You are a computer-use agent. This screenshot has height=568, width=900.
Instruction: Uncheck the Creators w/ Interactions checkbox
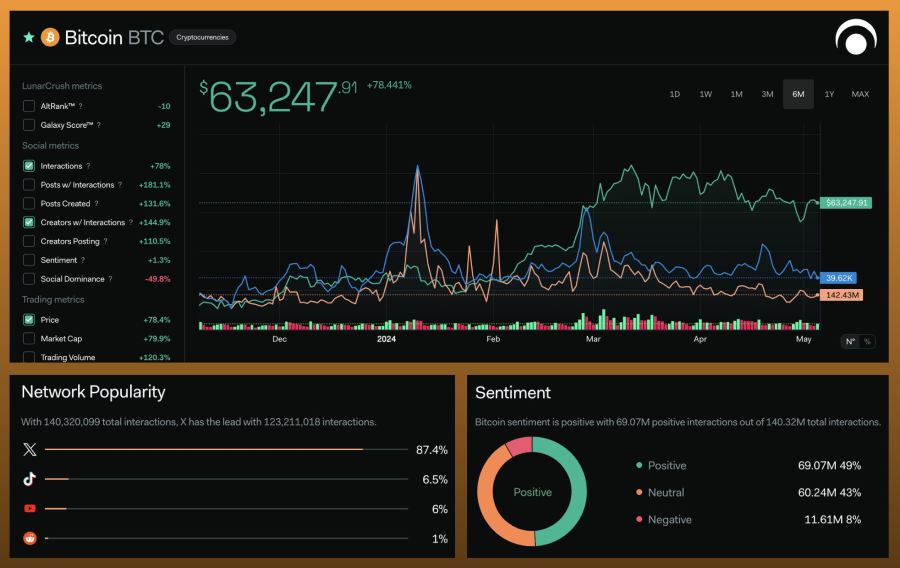[x=29, y=223]
